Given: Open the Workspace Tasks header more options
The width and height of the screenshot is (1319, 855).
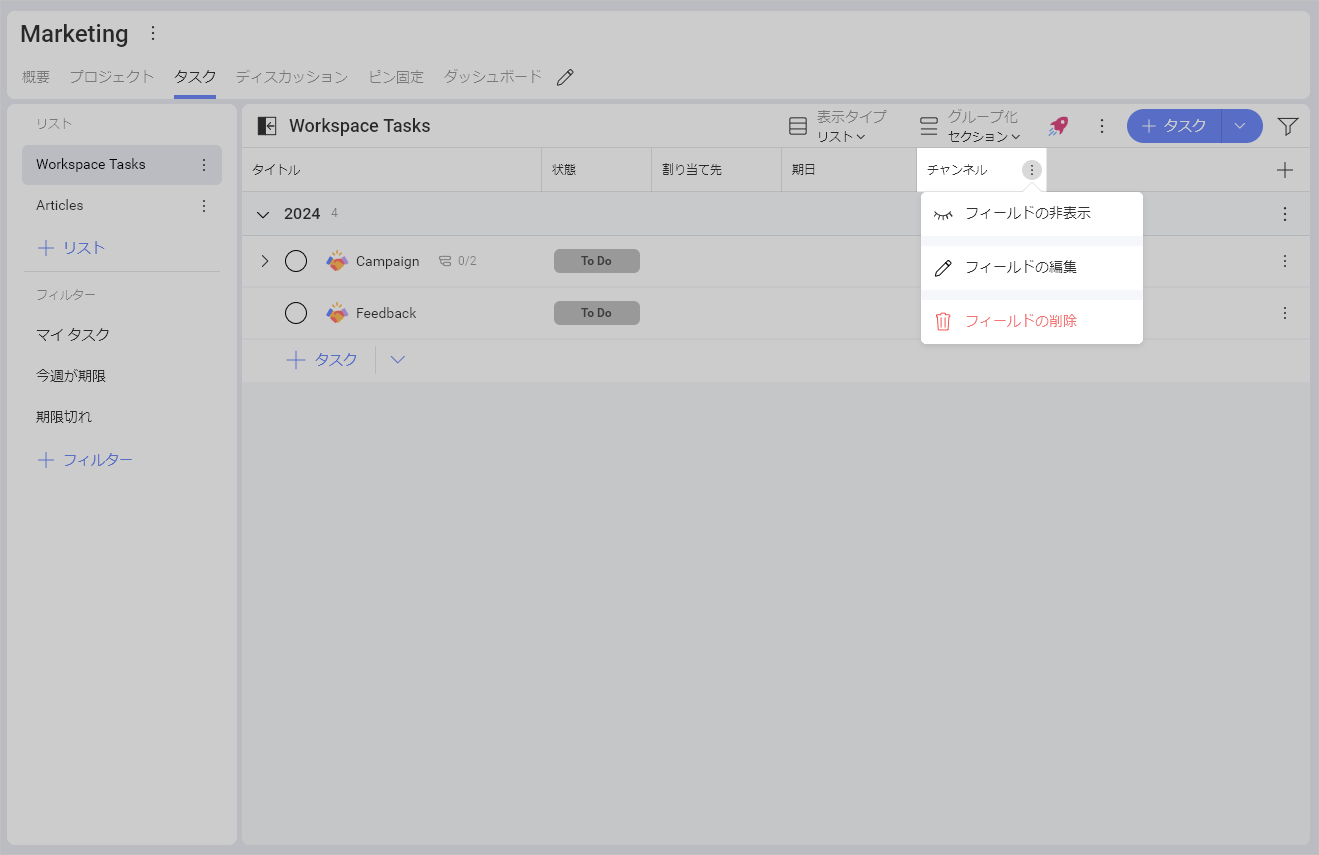Looking at the screenshot, I should point(1102,126).
